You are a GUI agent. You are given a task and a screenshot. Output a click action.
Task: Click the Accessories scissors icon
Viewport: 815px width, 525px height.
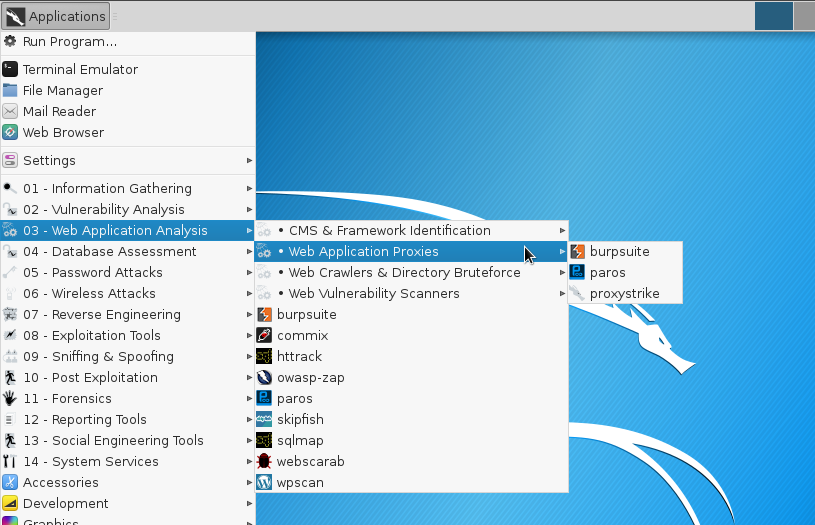[10, 482]
